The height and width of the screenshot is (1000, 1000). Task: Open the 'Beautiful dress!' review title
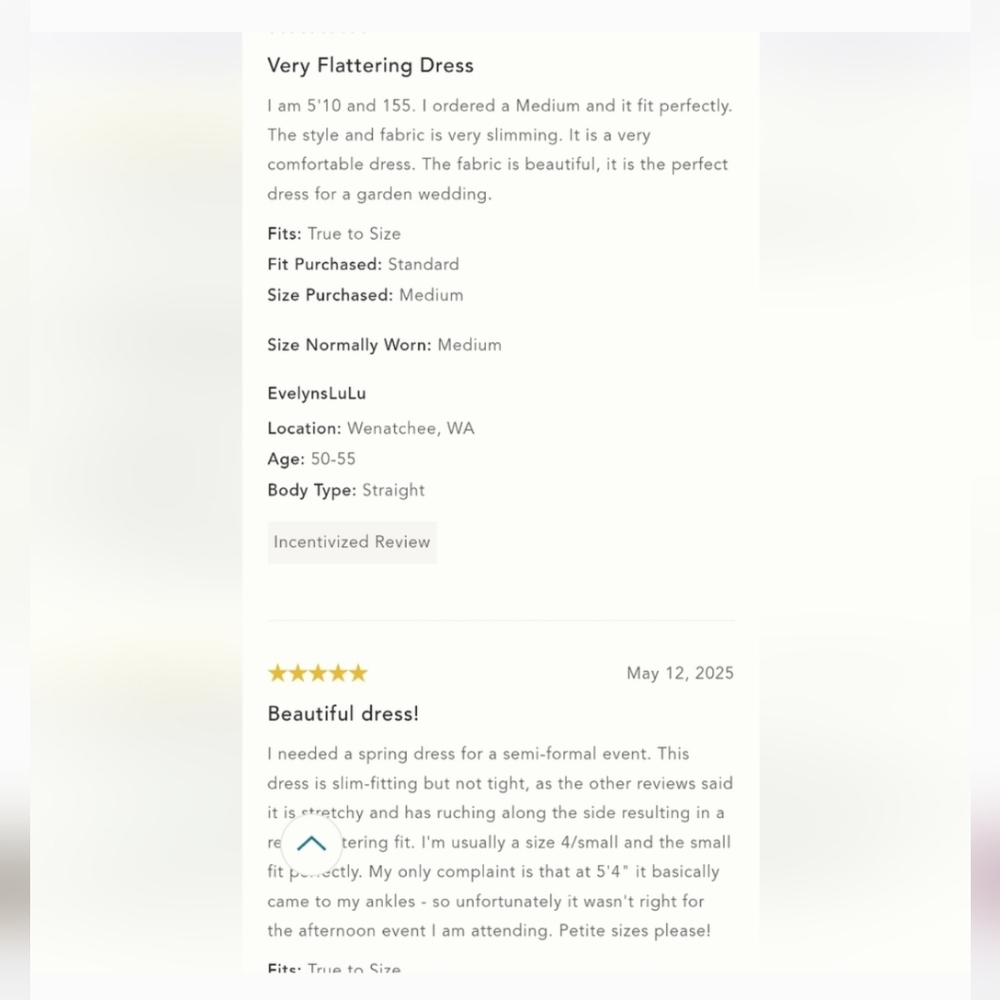click(x=343, y=714)
